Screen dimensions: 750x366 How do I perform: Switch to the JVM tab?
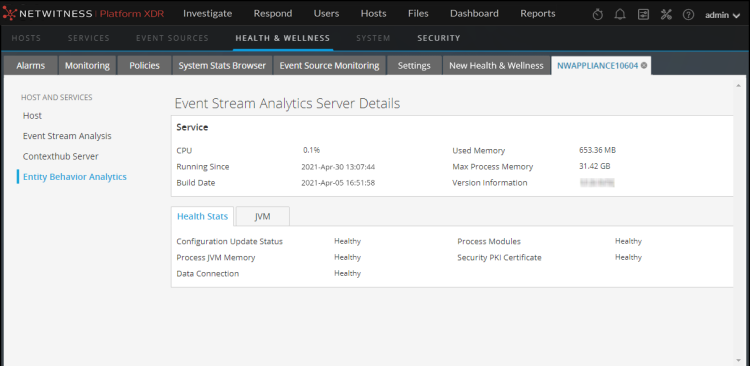[x=263, y=216]
